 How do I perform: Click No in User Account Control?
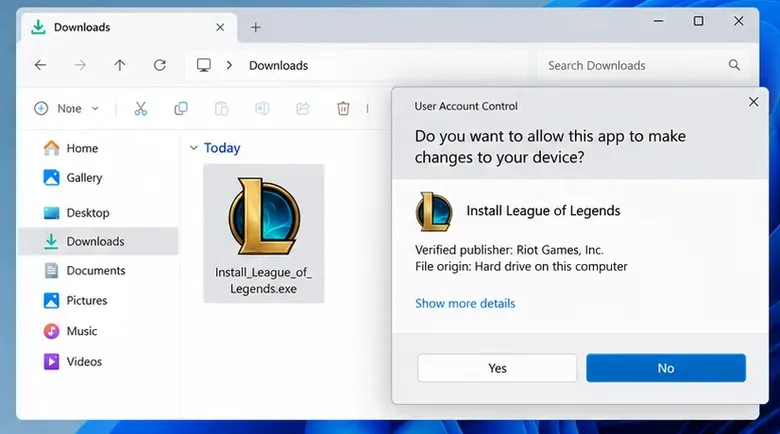(666, 368)
